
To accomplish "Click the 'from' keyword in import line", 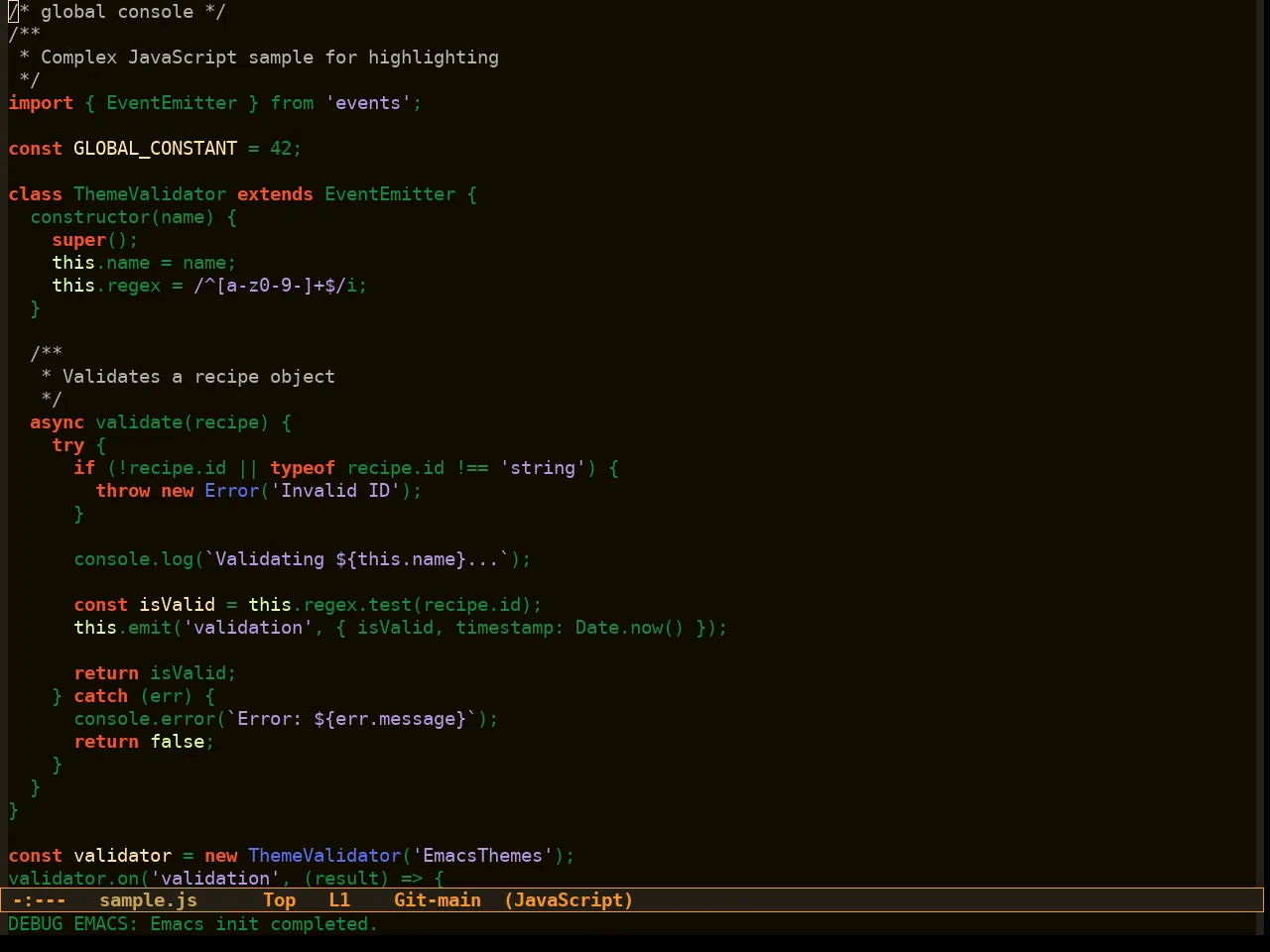I will [x=292, y=103].
